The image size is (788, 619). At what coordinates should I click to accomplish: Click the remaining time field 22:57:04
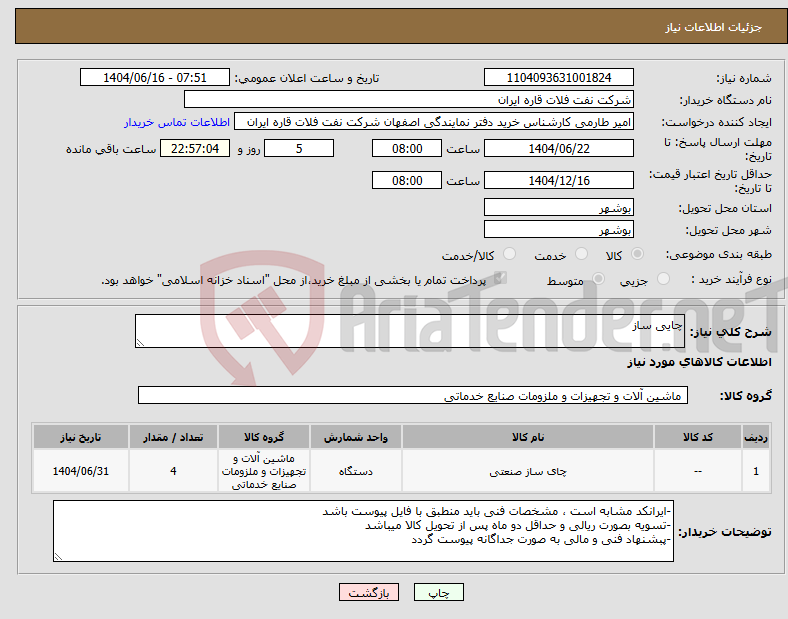[x=195, y=149]
